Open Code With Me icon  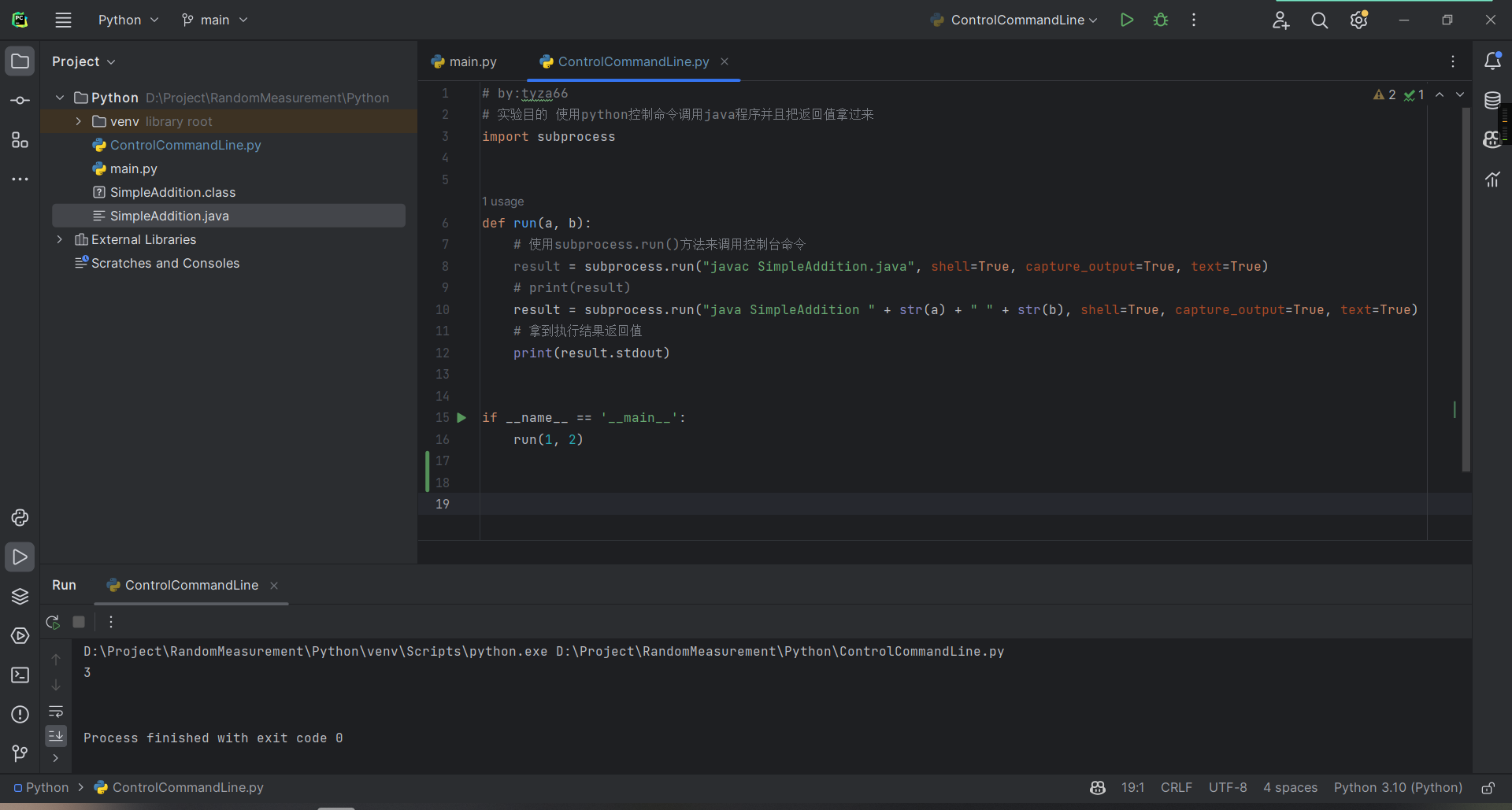[x=1280, y=20]
